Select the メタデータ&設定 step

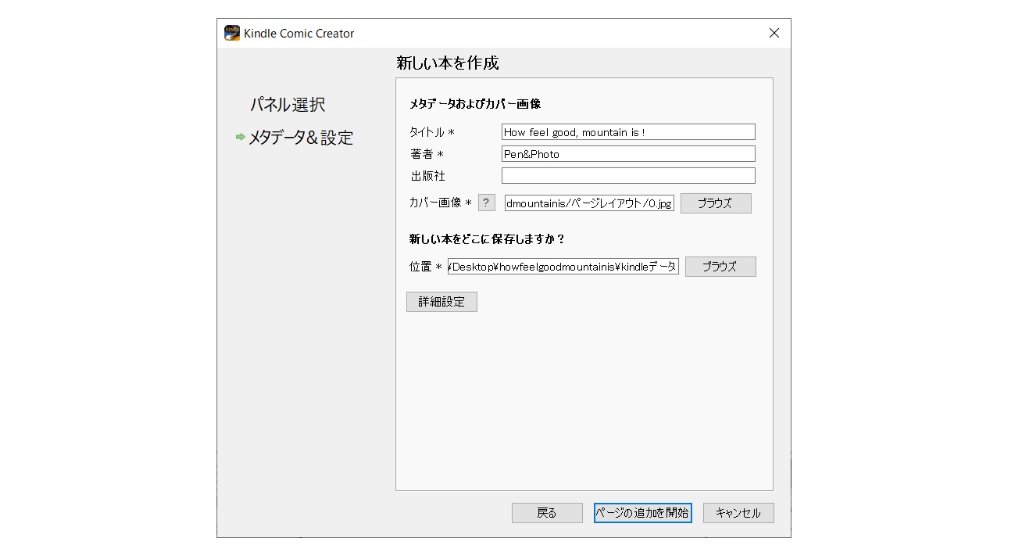[x=301, y=138]
